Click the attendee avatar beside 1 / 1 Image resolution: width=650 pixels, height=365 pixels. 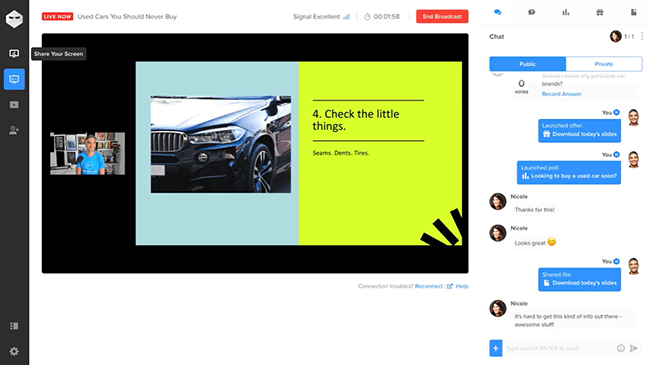tap(616, 36)
